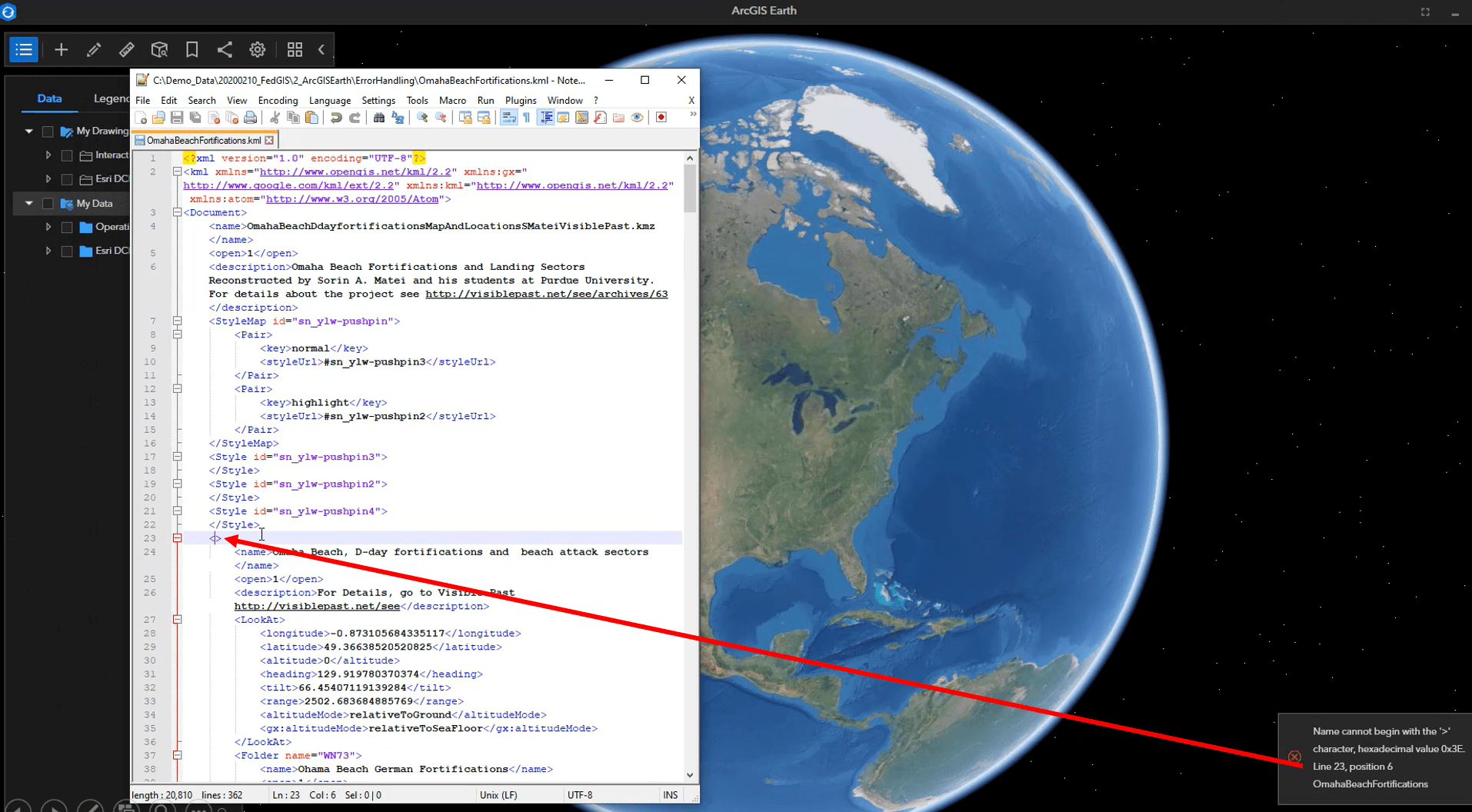Toggle the My Data checkbox
Viewport: 1472px width, 812px height.
[48, 204]
